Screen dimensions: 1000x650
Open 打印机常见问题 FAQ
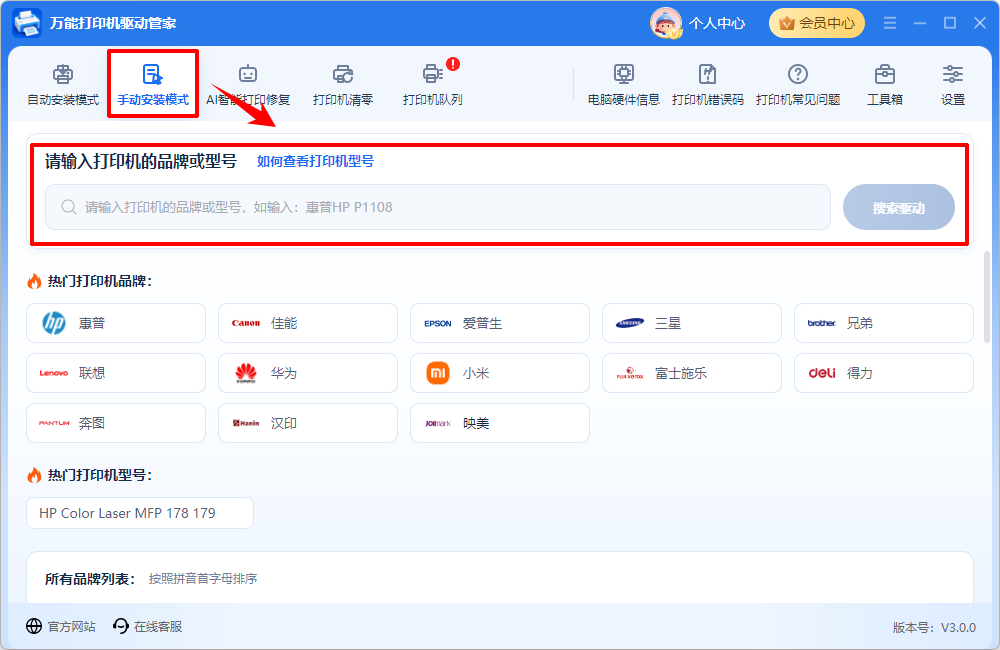[798, 84]
